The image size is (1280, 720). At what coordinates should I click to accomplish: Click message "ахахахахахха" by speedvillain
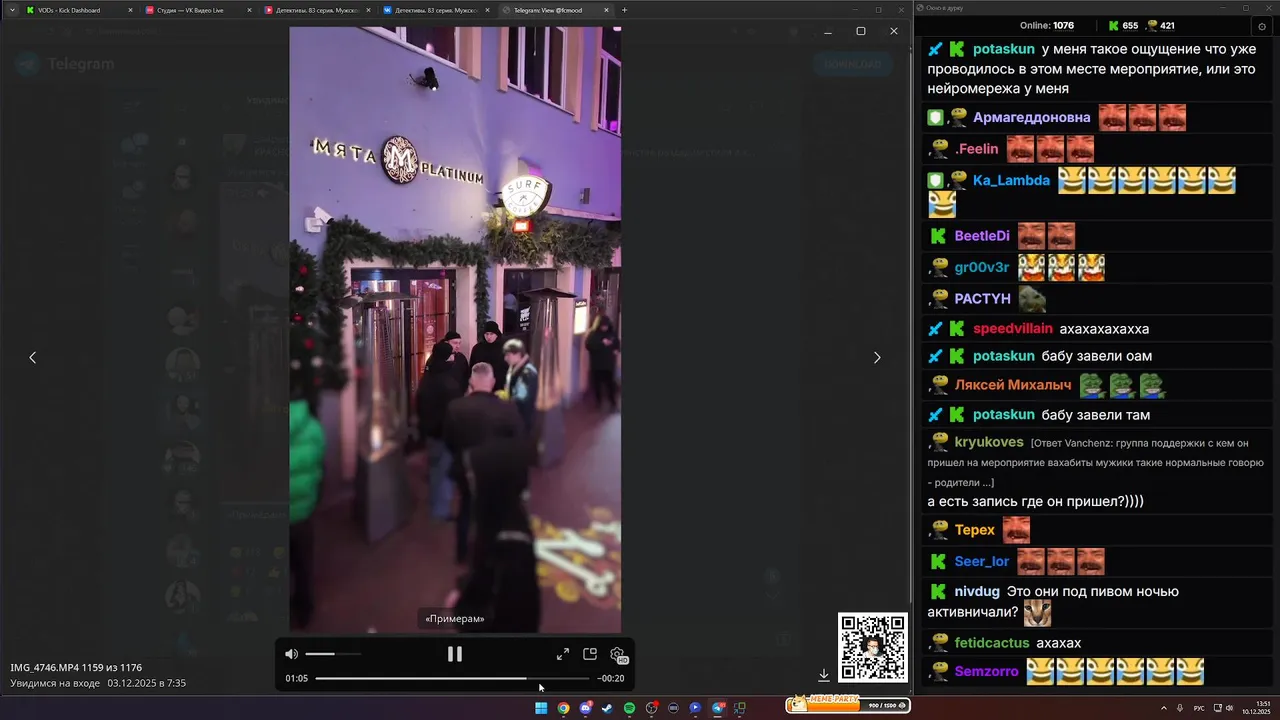coord(1104,329)
